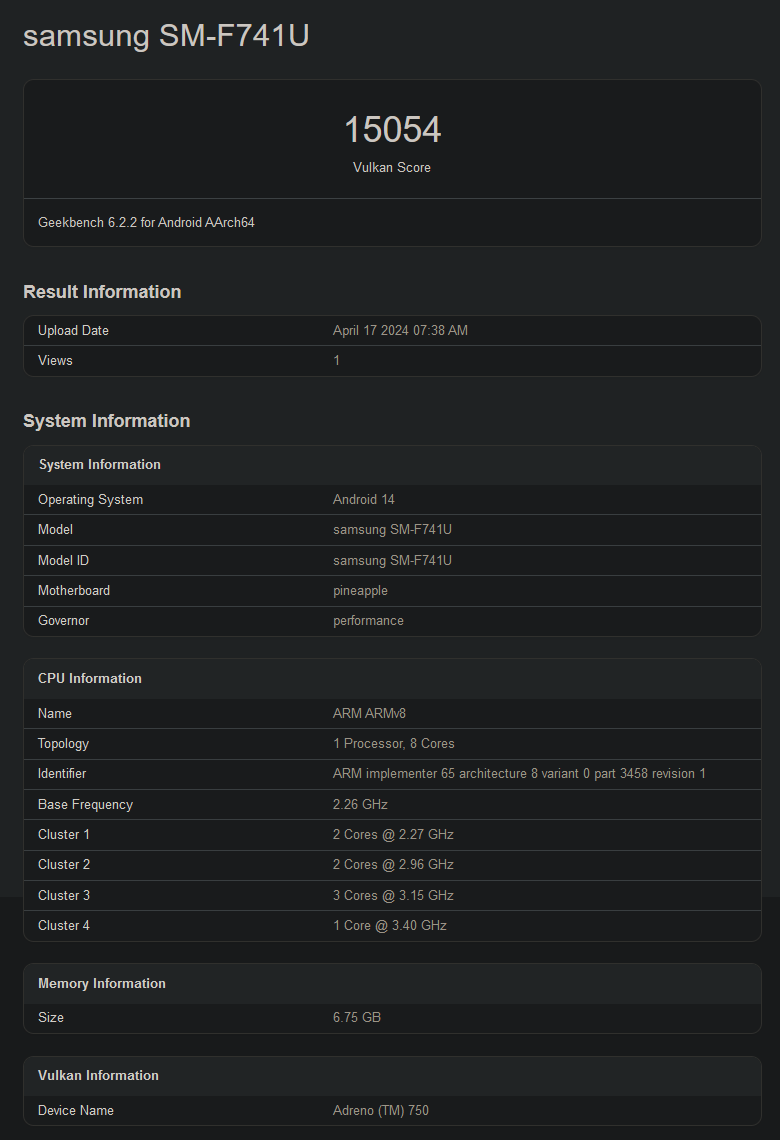Viewport: 780px width, 1140px height.
Task: Click the Cluster 4 value 1 Core @ 3.40 GHz
Action: point(390,925)
